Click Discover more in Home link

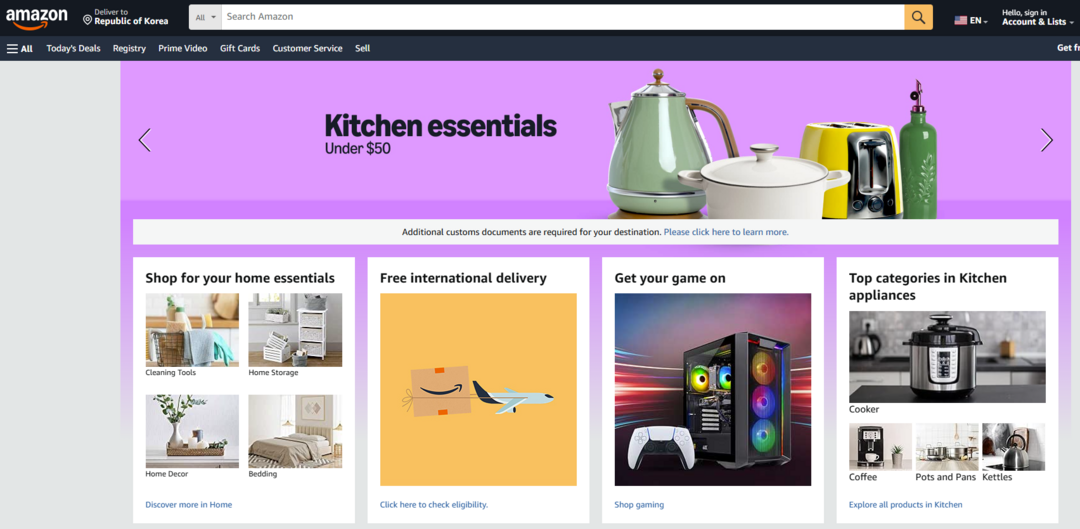189,505
